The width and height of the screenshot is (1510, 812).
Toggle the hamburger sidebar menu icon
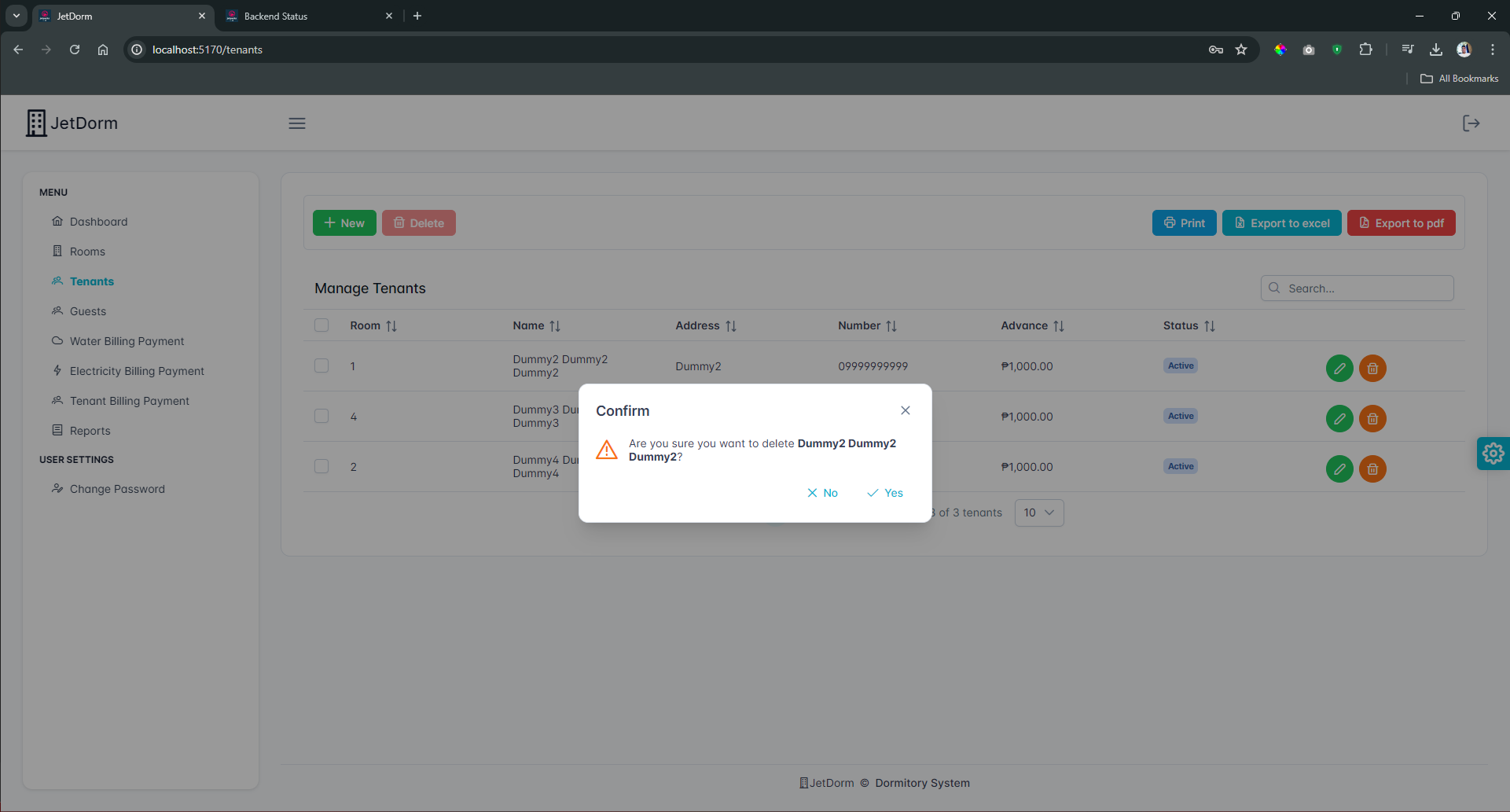pos(297,123)
